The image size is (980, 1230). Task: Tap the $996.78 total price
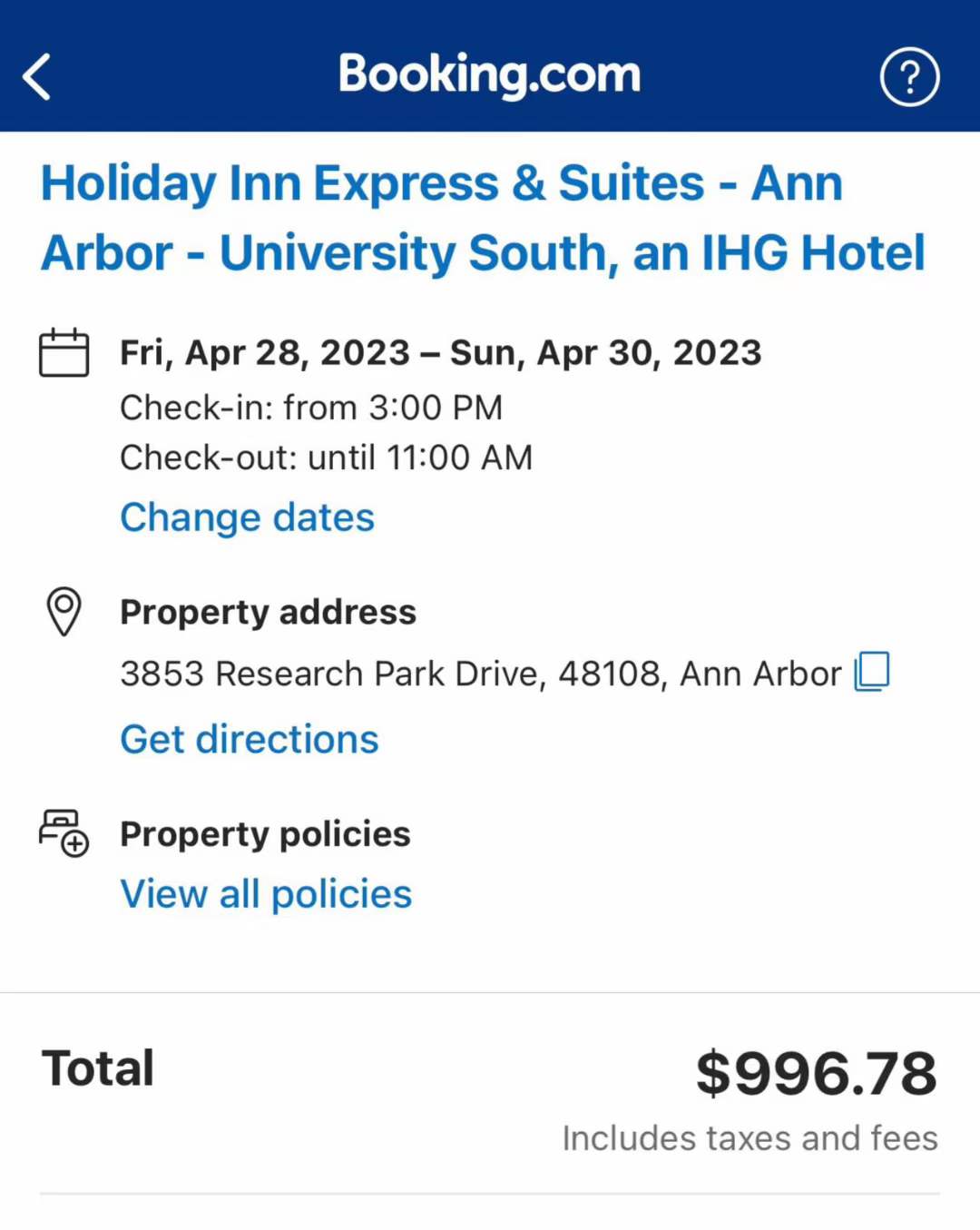(x=816, y=1073)
